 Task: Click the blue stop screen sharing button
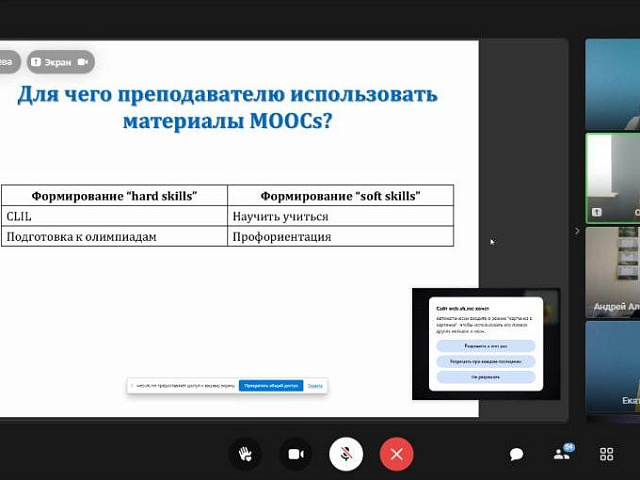pyautogui.click(x=269, y=385)
